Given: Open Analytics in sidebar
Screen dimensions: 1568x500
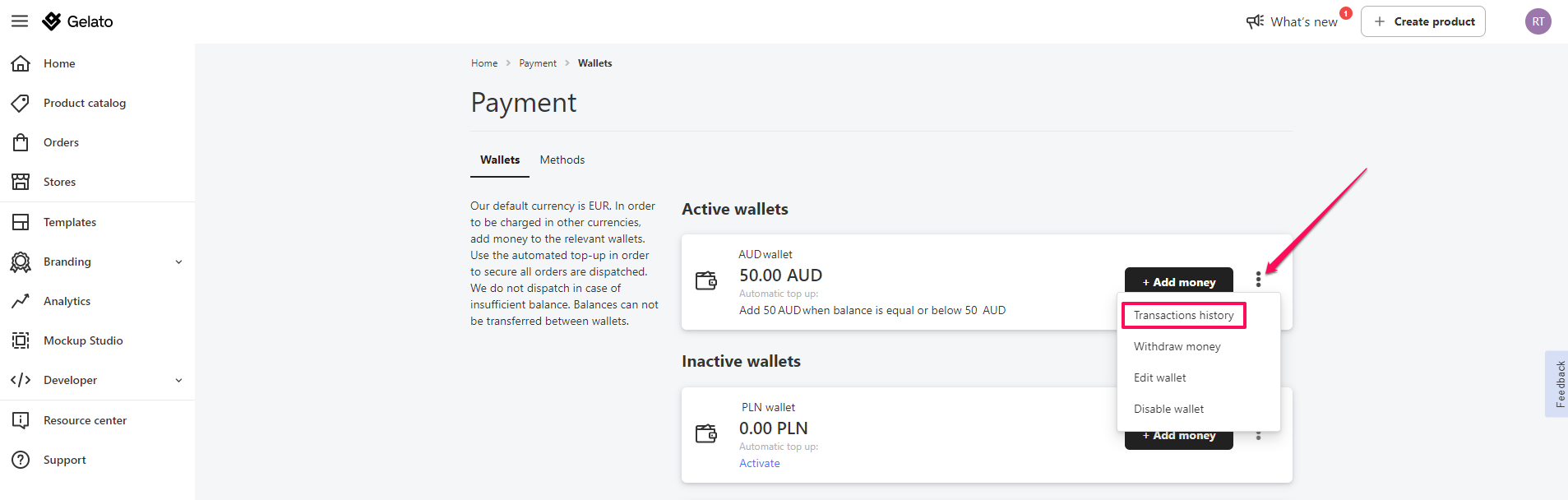Looking at the screenshot, I should click(x=67, y=301).
